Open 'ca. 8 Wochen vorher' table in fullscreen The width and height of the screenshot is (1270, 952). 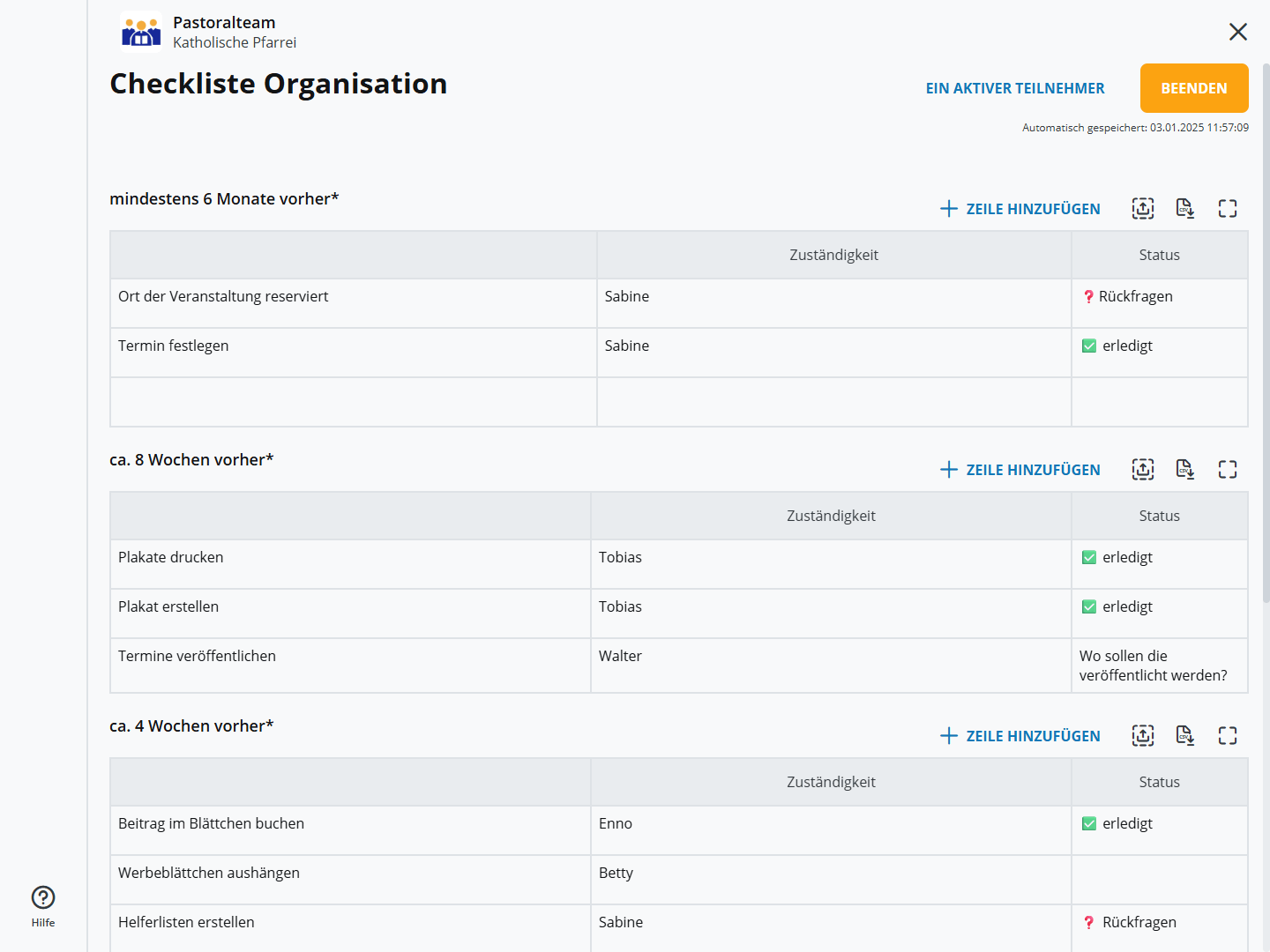pyautogui.click(x=1228, y=469)
